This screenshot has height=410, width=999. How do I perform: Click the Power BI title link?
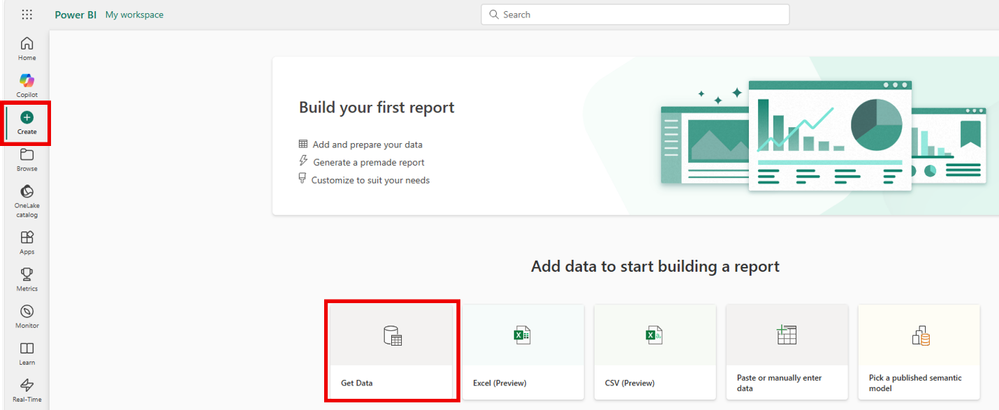click(75, 15)
